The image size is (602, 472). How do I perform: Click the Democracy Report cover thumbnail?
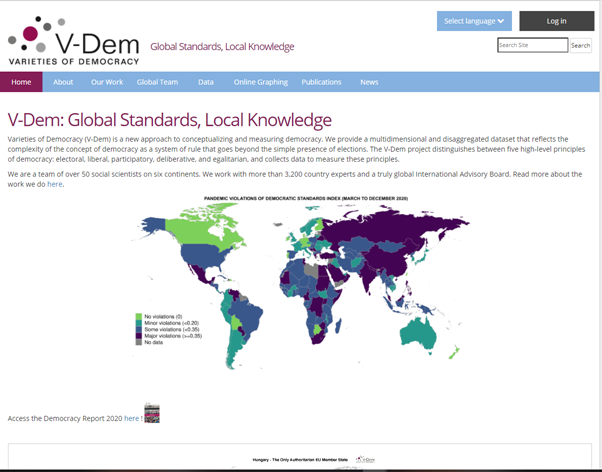(x=152, y=413)
